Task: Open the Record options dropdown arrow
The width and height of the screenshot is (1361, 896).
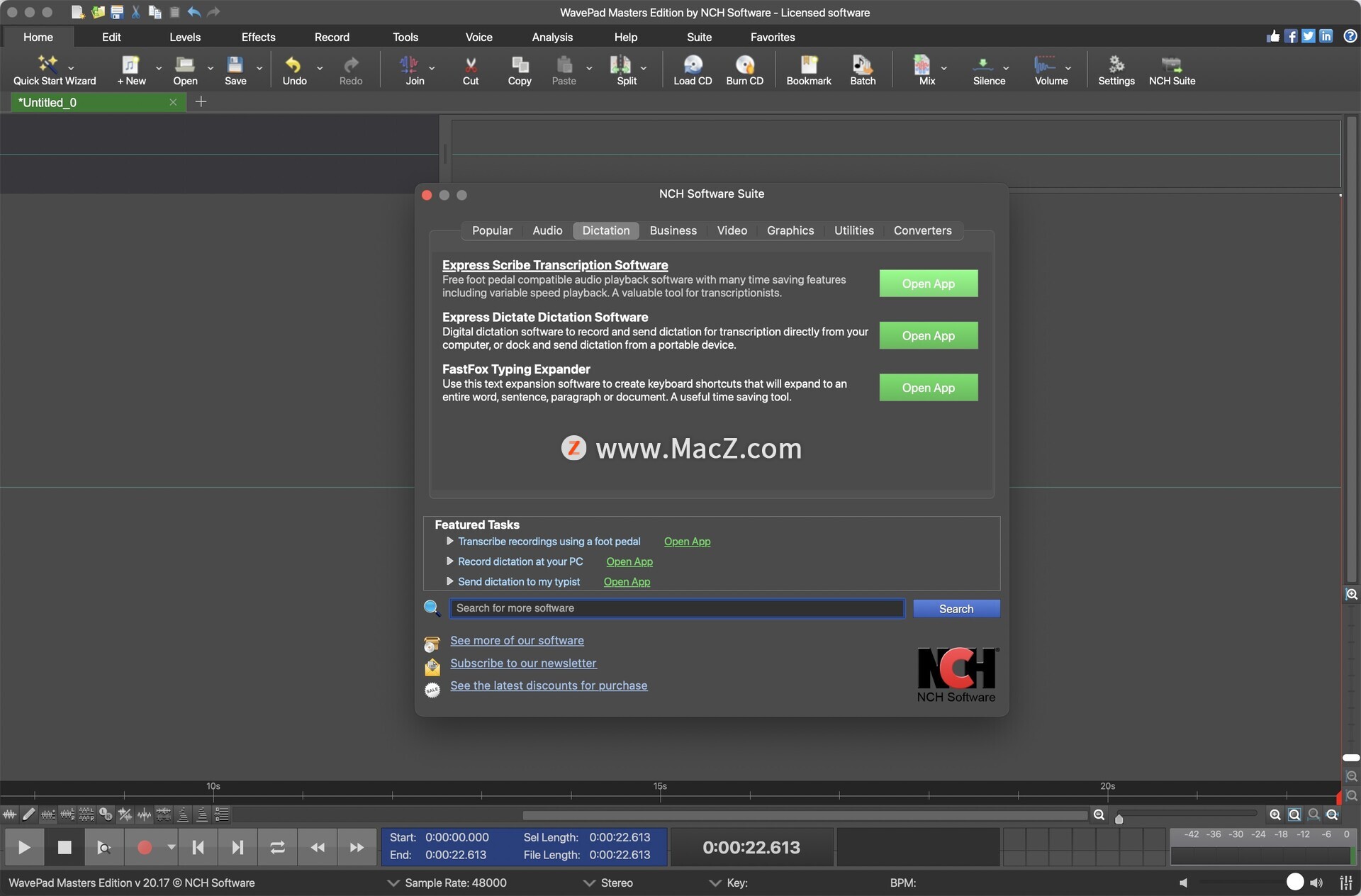Action: [x=171, y=847]
